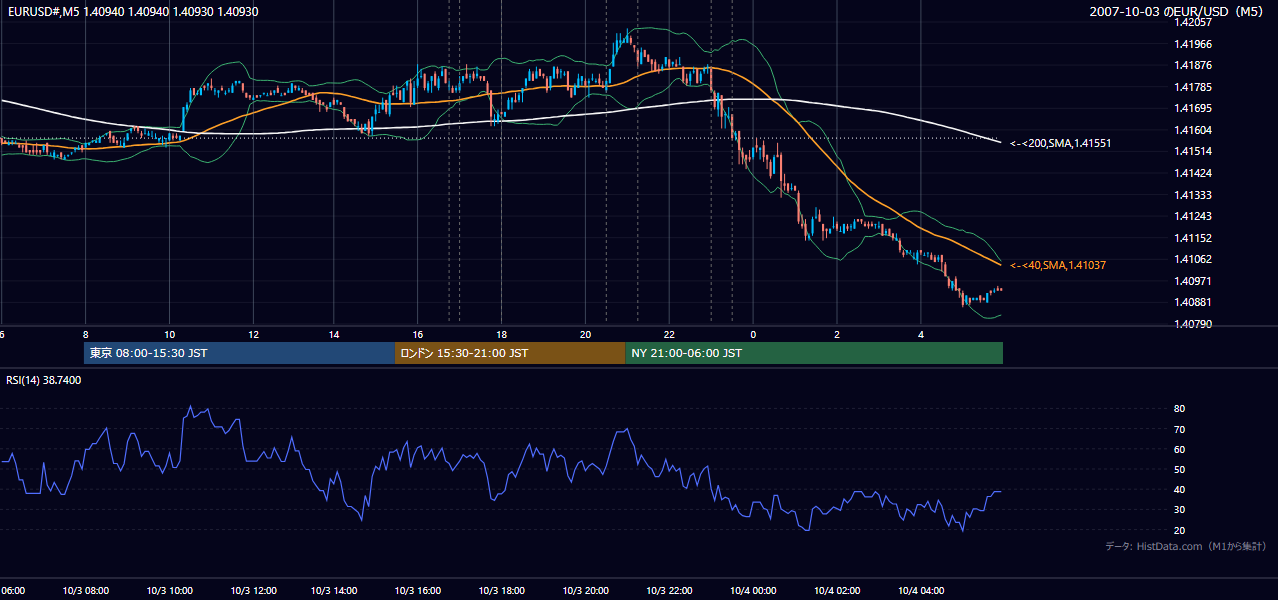This screenshot has height=600, width=1278.
Task: Click midnight hour tick 0 above NY bar
Action: click(753, 334)
